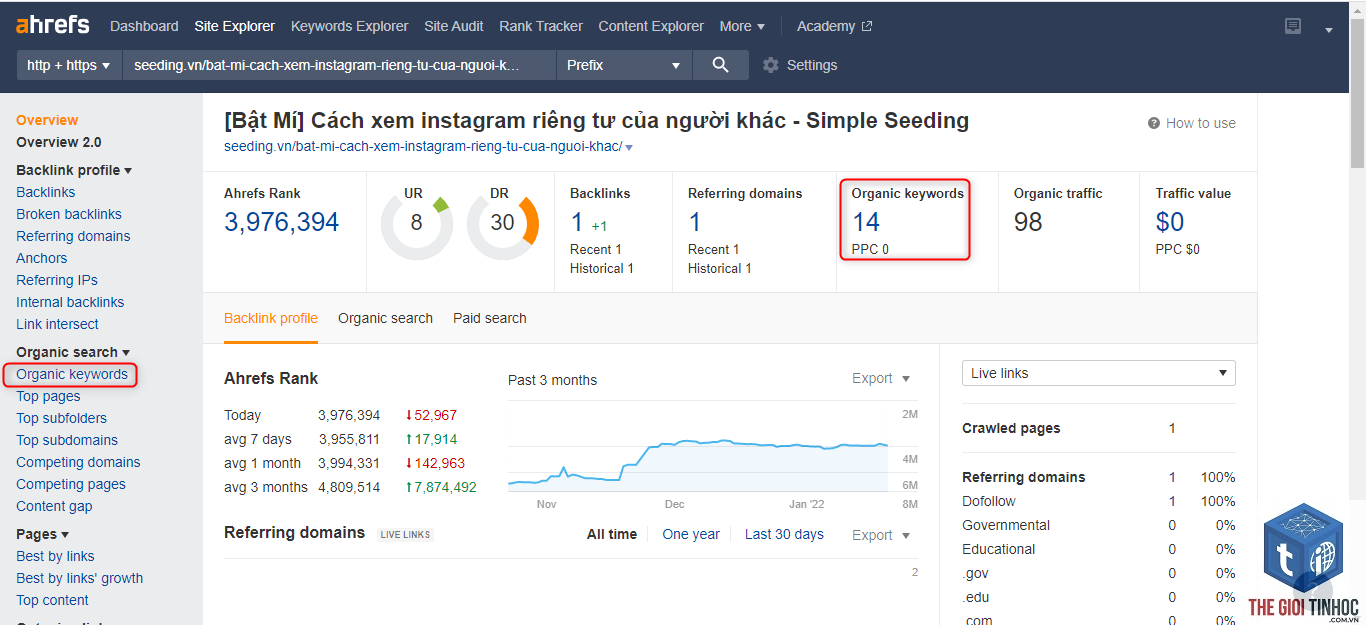This screenshot has height=625, width=1366.
Task: Click the How to use link
Action: pyautogui.click(x=1201, y=123)
